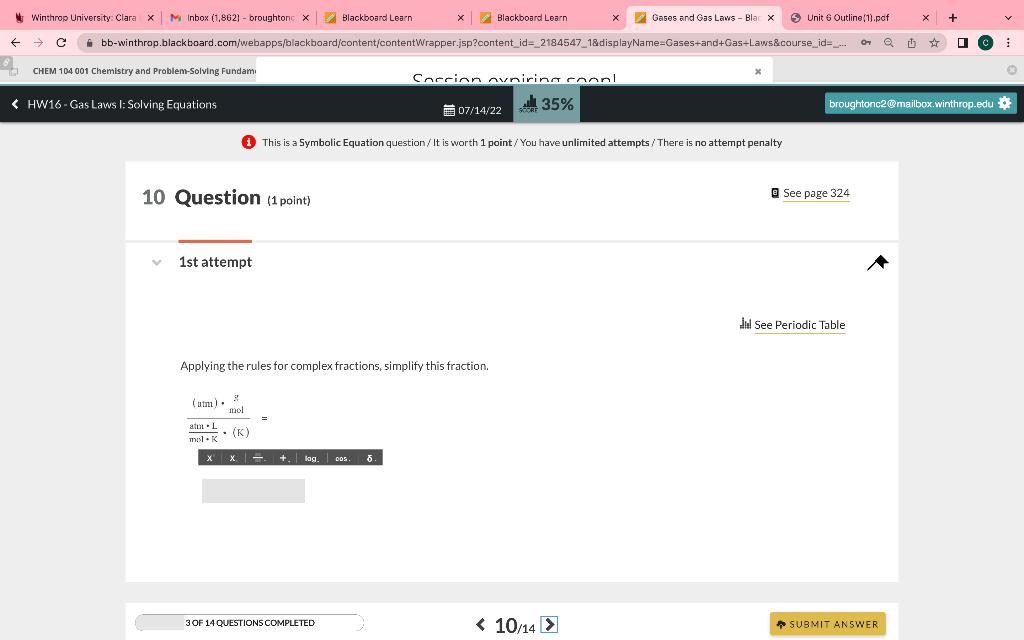Click the address bar URL
This screenshot has height=640, width=1024.
click(x=473, y=42)
